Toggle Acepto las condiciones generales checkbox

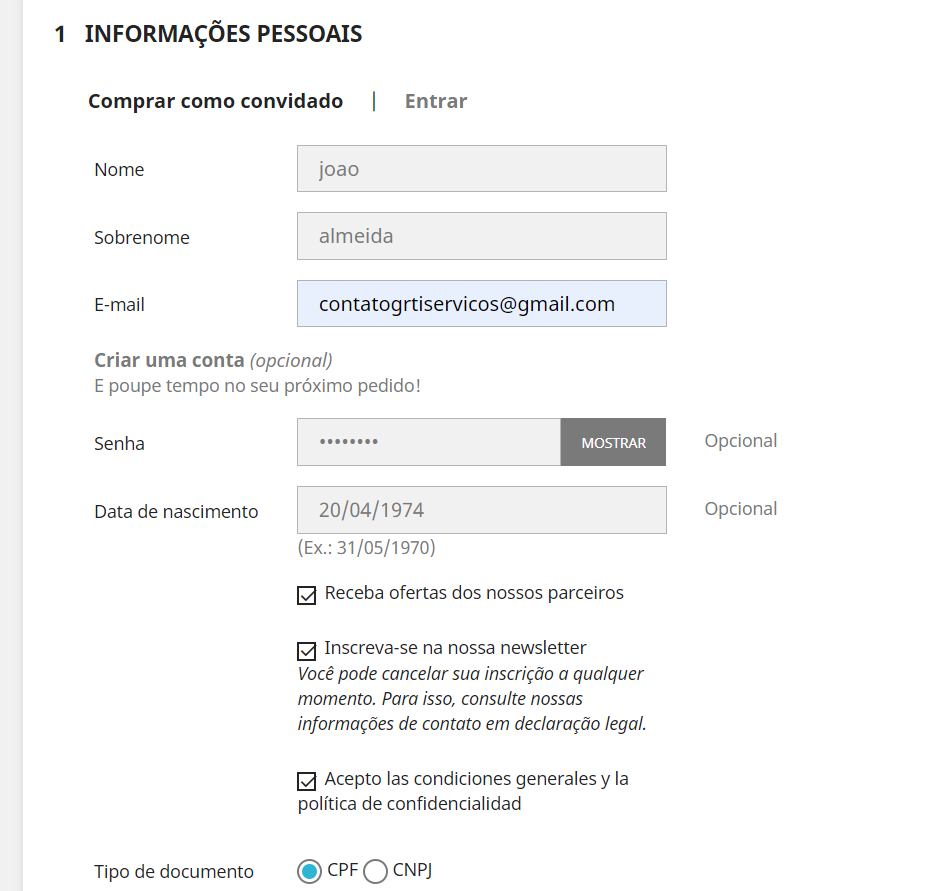pyautogui.click(x=307, y=781)
